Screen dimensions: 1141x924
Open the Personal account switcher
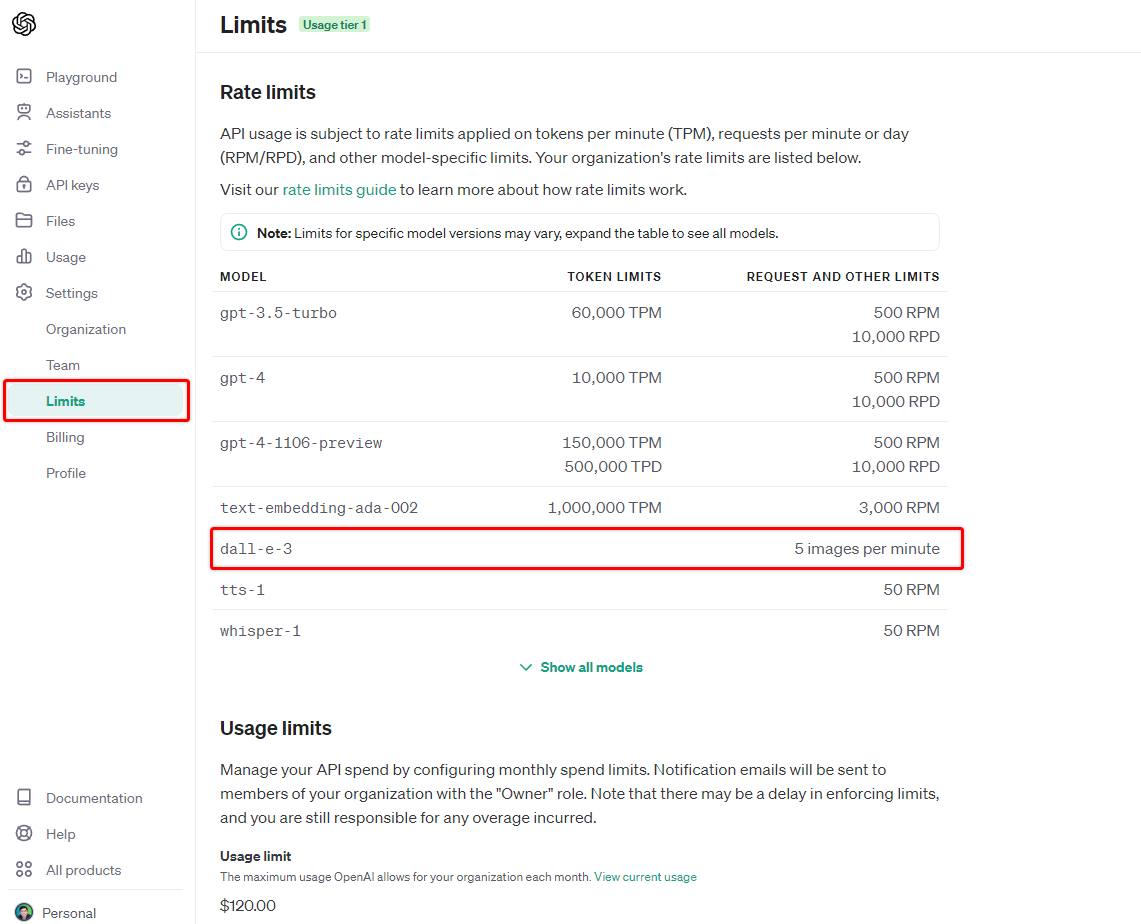tap(69, 913)
